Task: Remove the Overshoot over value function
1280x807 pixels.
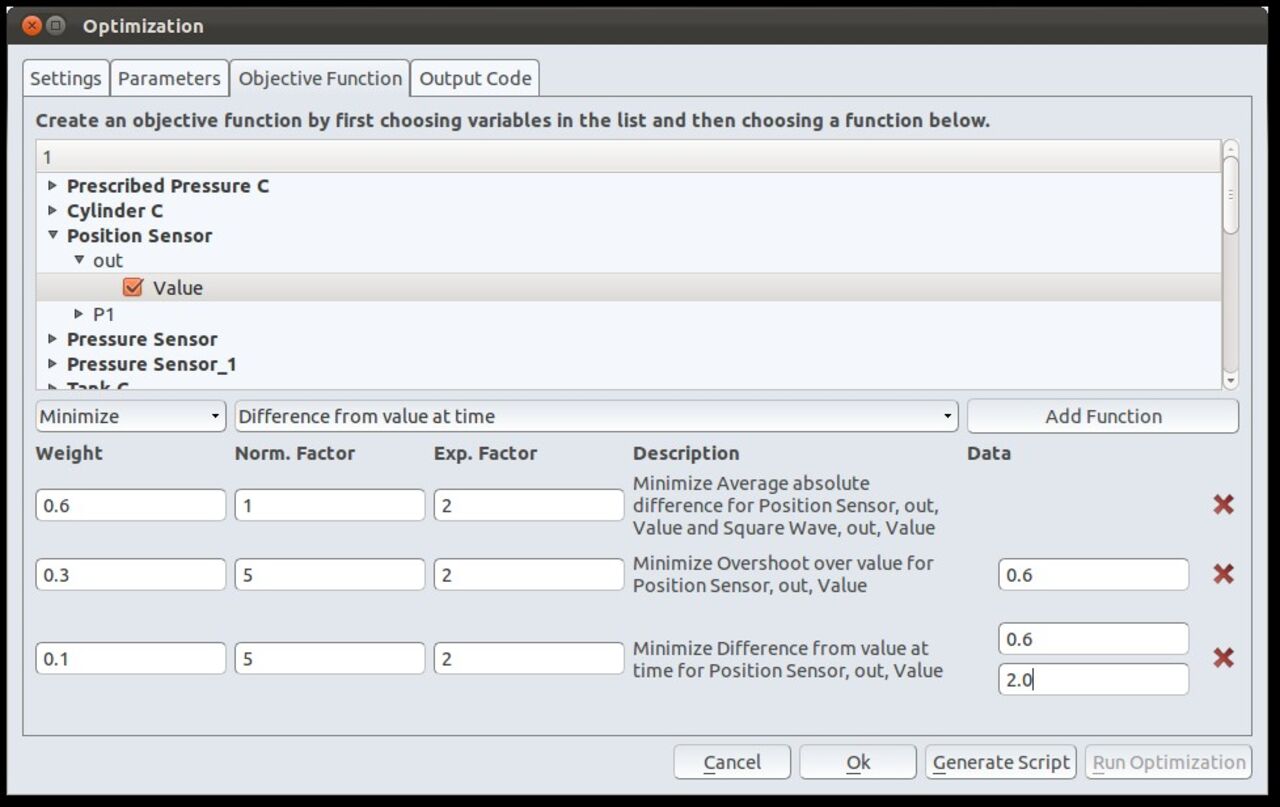Action: 1222,574
